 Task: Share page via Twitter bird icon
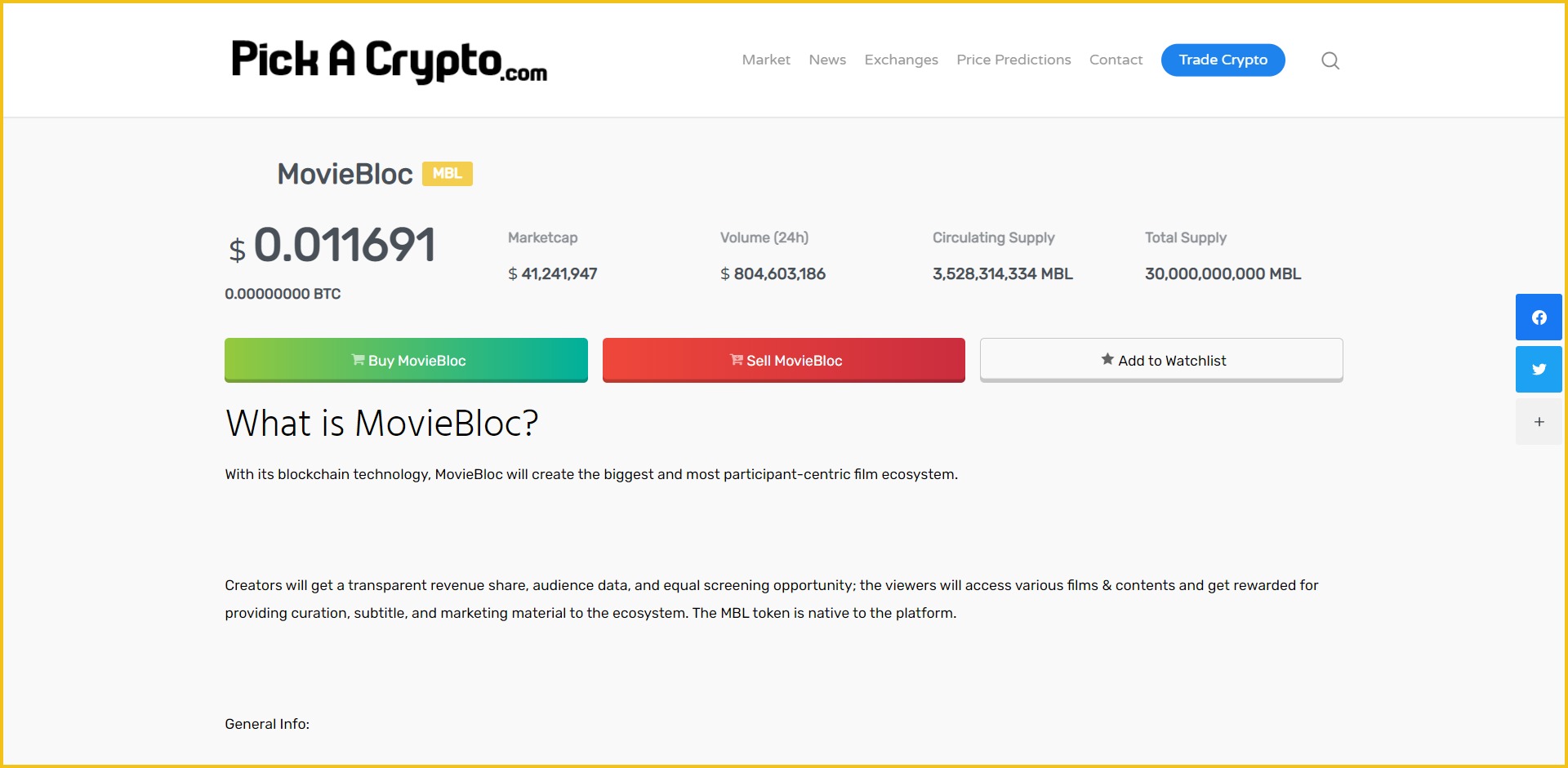click(1539, 370)
